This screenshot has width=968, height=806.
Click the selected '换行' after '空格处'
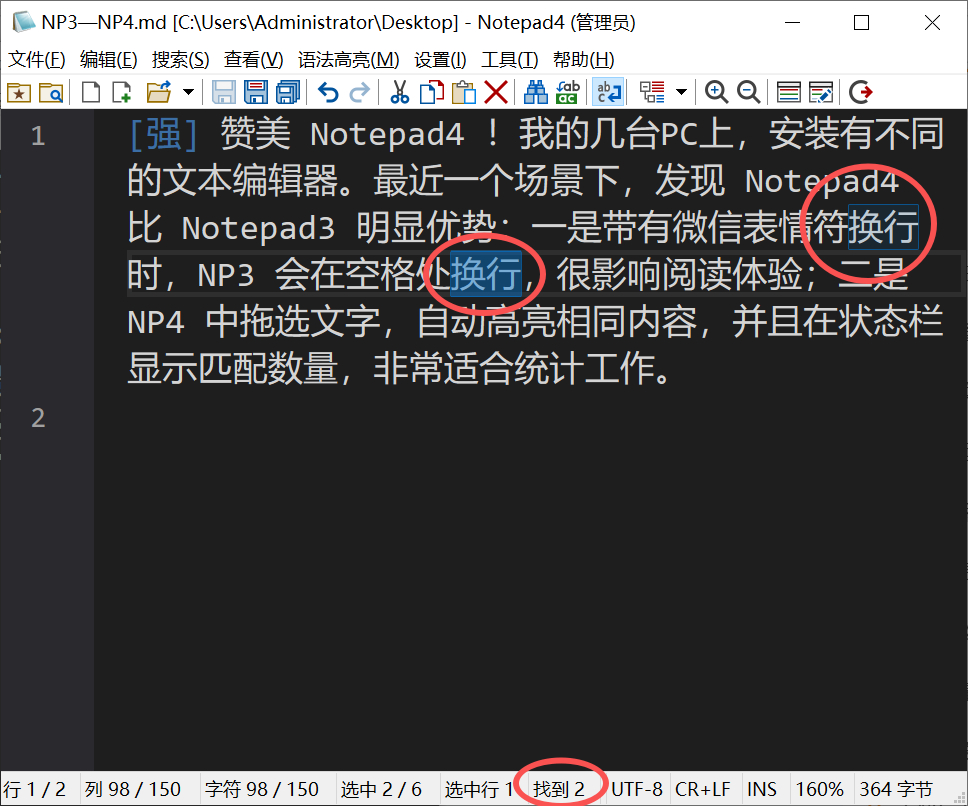(486, 274)
